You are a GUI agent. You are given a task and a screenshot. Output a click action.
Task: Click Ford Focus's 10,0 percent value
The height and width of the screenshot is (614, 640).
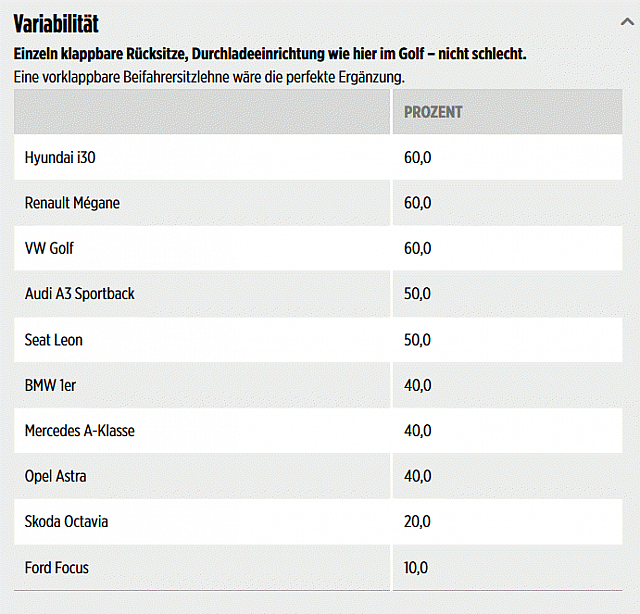click(416, 568)
